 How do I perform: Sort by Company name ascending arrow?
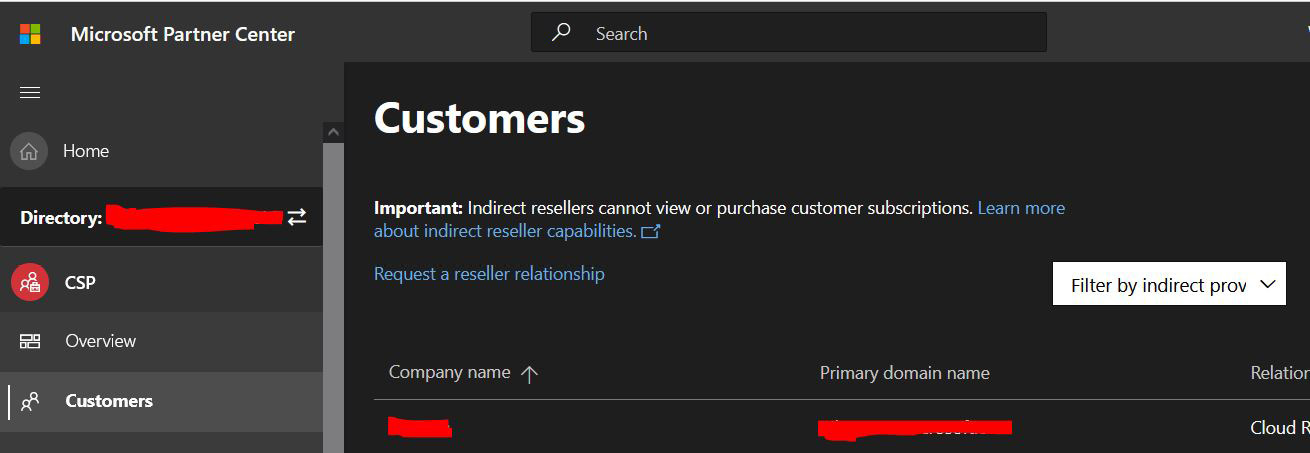(x=530, y=373)
